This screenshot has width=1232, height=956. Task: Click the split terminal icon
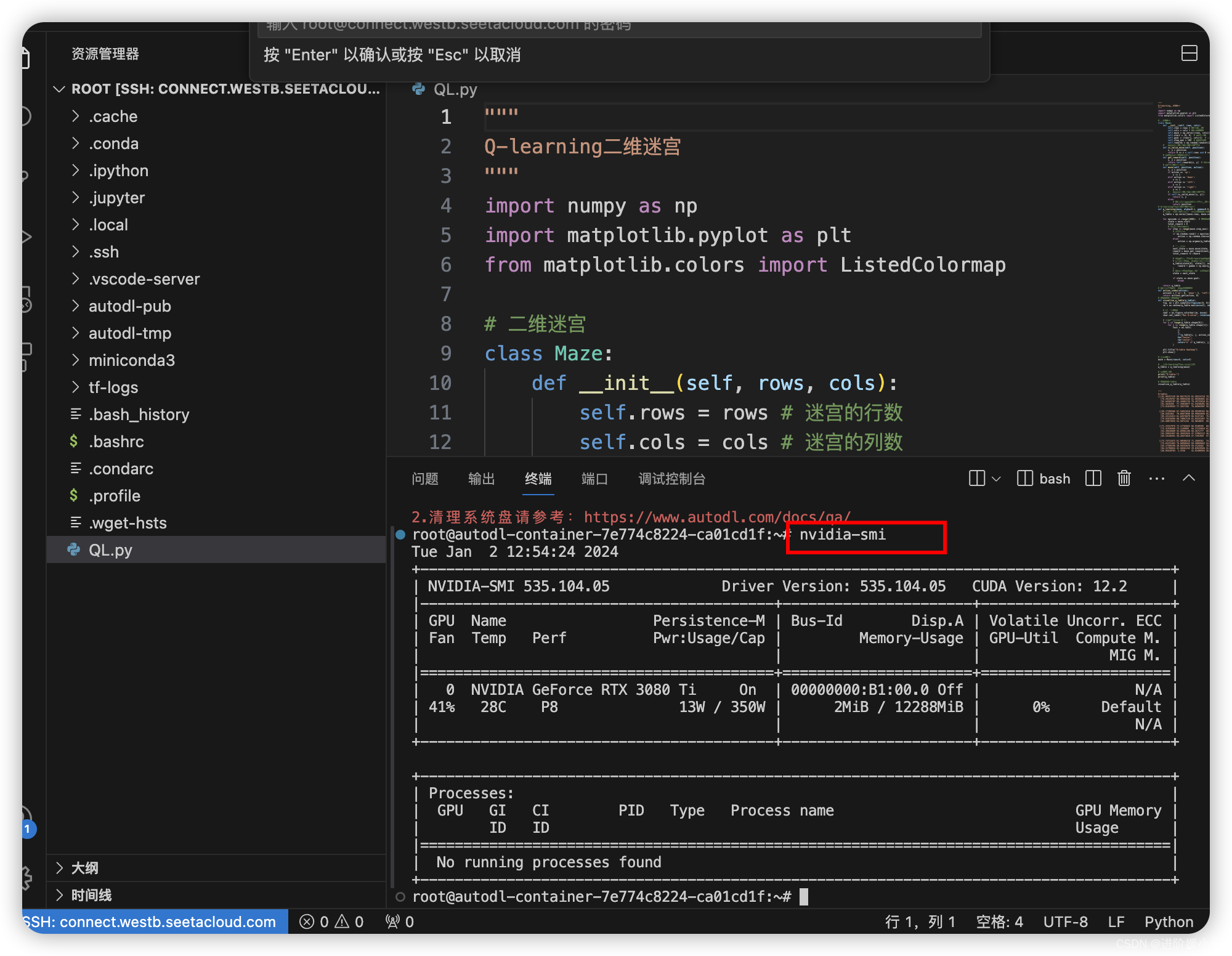1093,479
